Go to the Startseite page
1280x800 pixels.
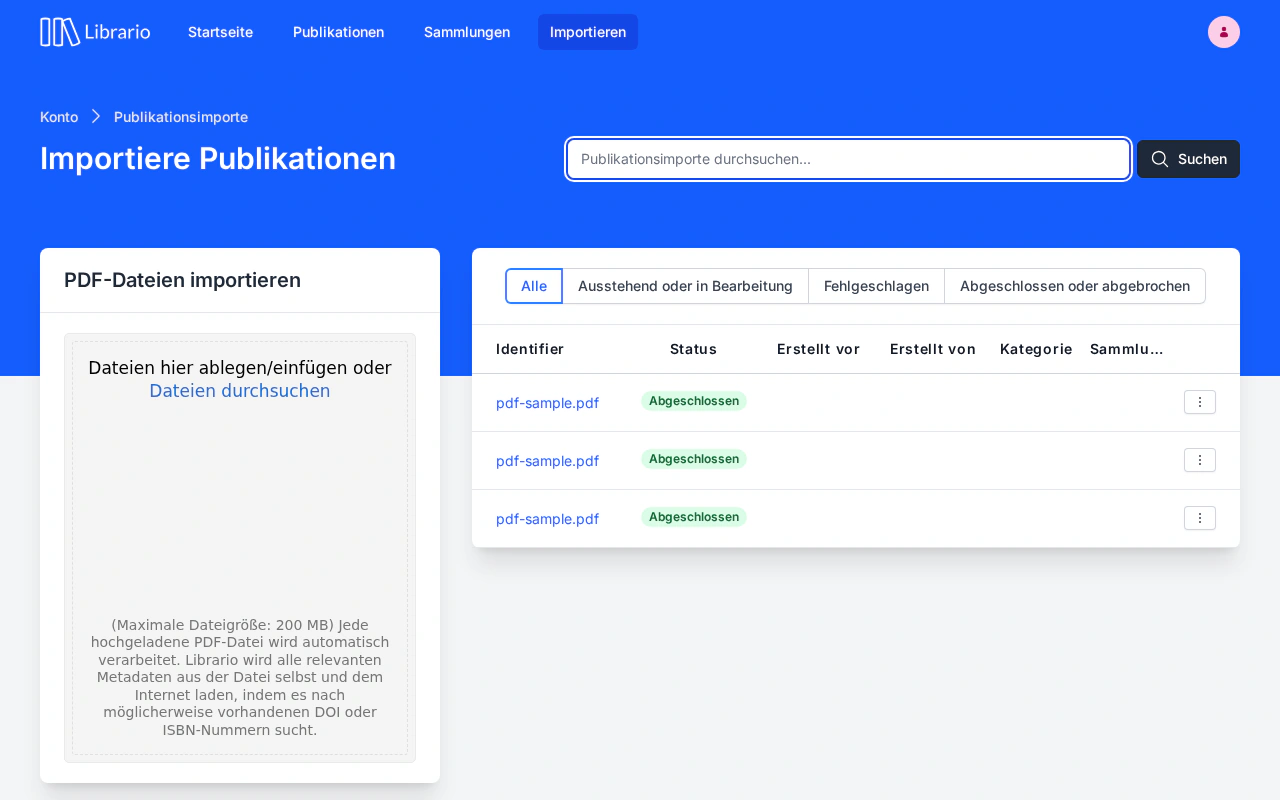[x=220, y=32]
